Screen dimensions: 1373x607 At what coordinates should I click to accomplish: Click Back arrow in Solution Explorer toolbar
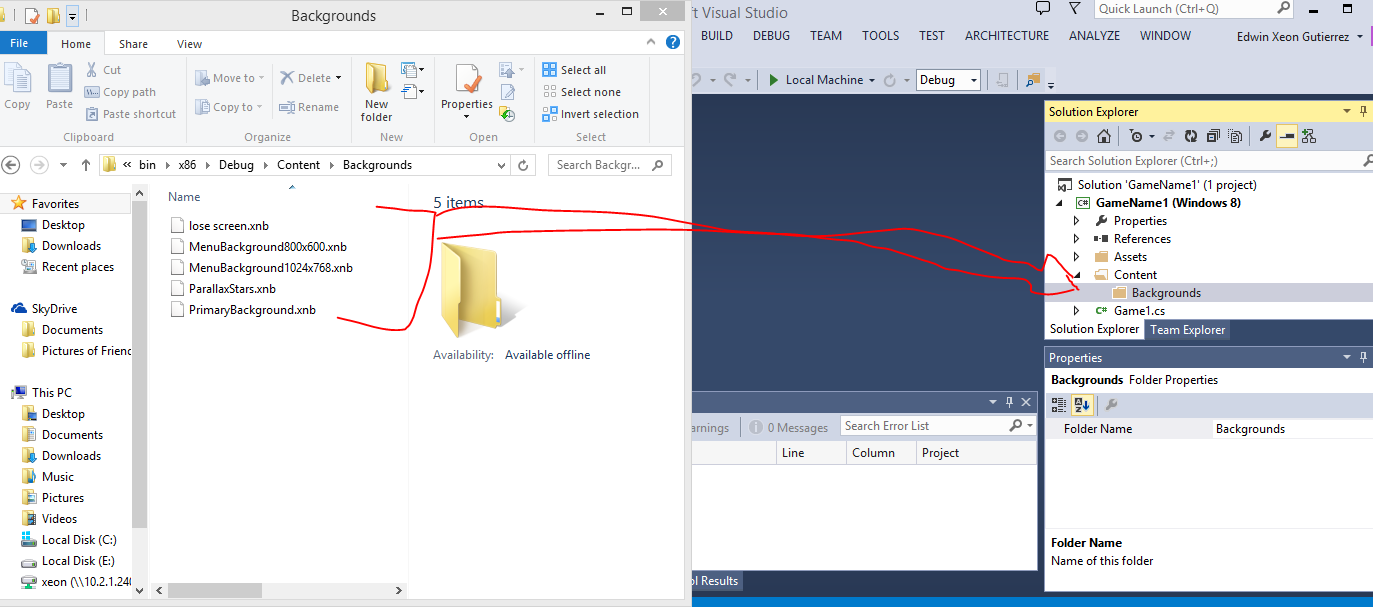pos(1060,136)
